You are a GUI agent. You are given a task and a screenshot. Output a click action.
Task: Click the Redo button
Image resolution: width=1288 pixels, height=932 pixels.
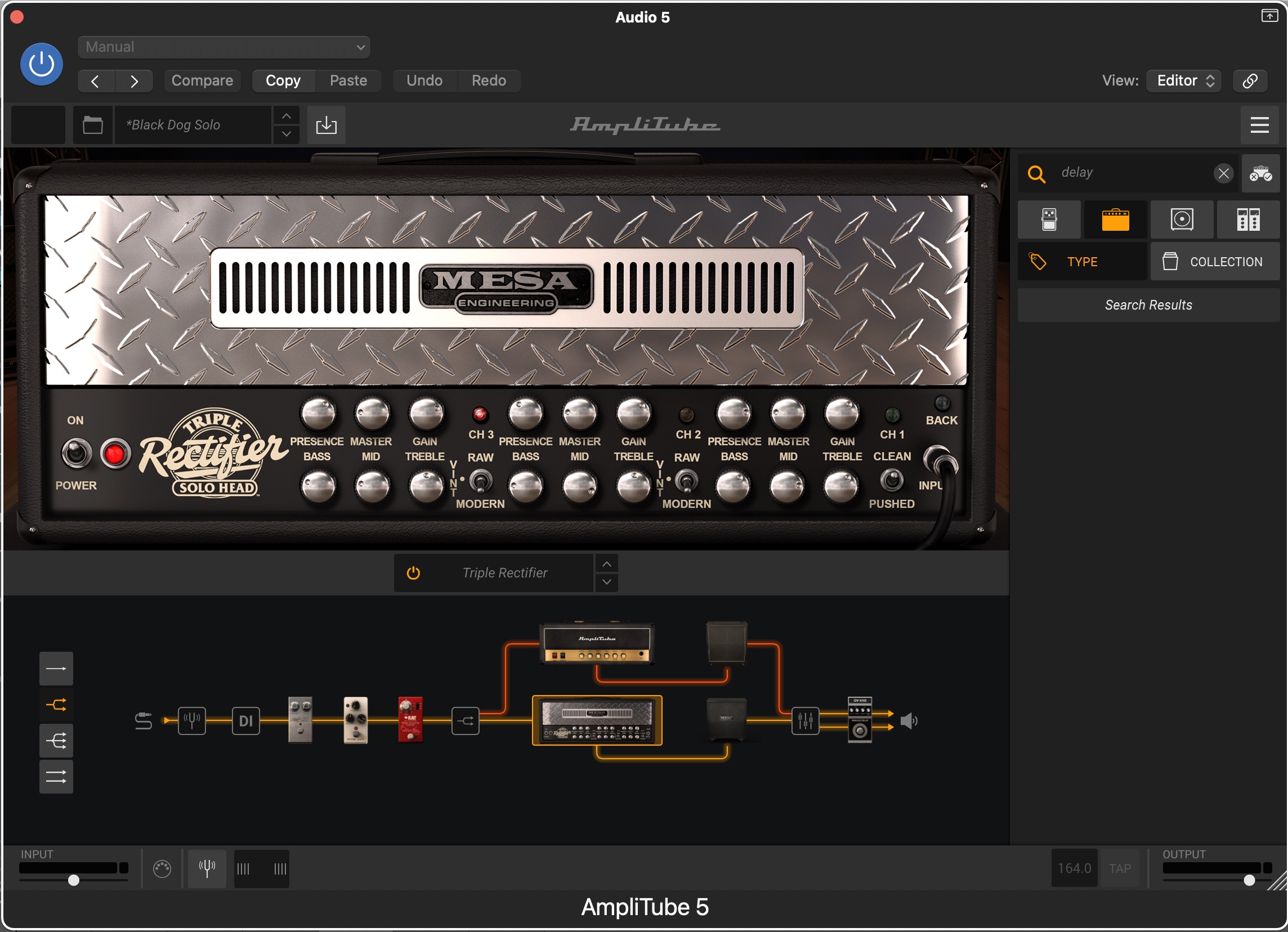489,80
